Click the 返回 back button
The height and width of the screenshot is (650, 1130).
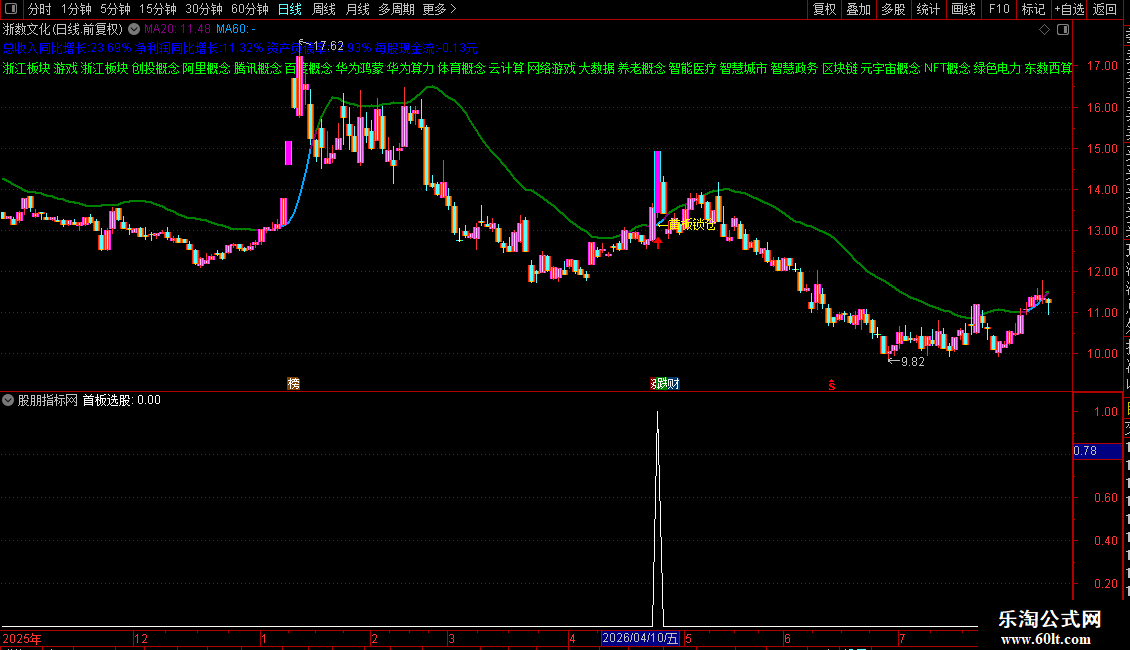click(1105, 9)
